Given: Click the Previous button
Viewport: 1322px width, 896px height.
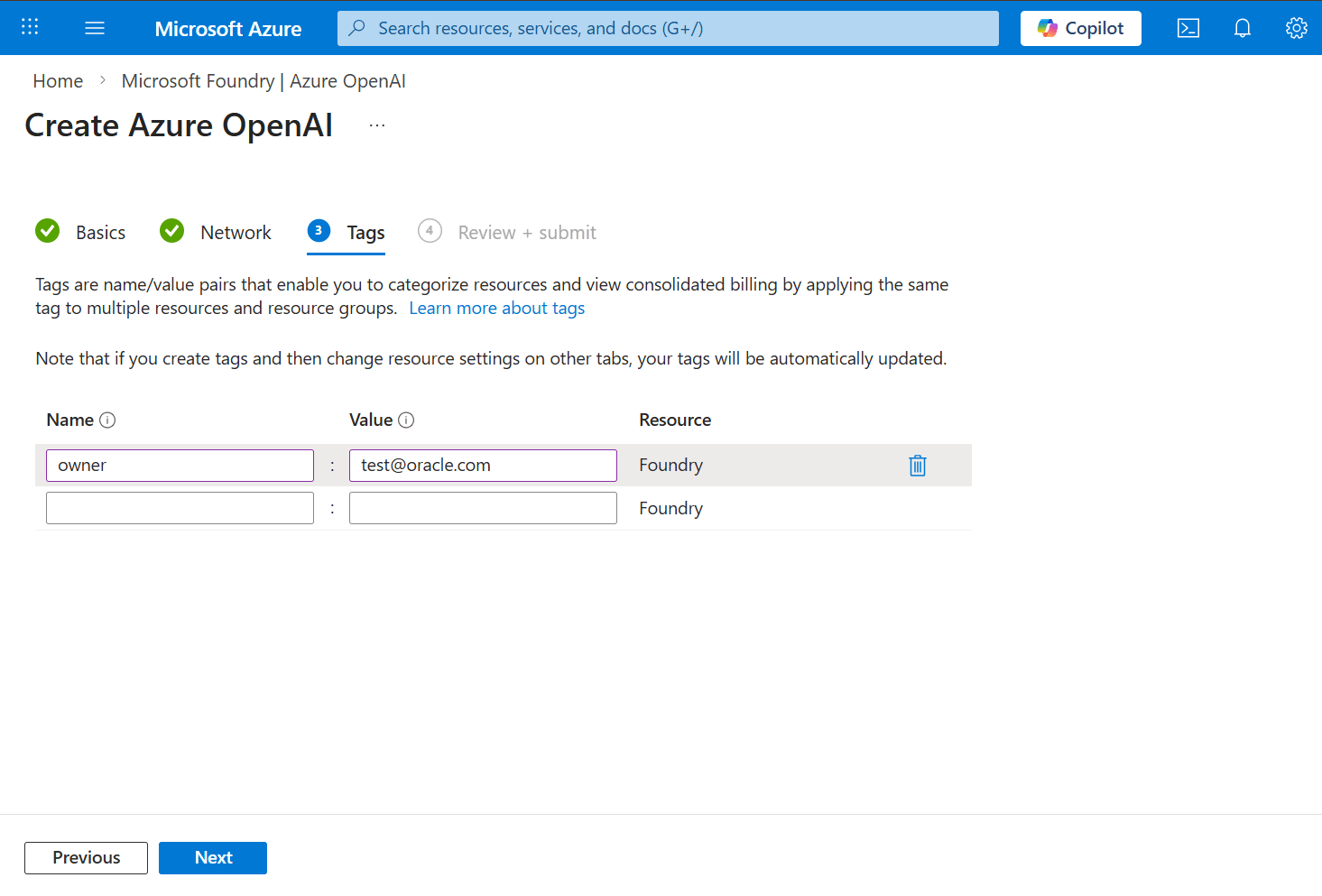Looking at the screenshot, I should (x=86, y=857).
